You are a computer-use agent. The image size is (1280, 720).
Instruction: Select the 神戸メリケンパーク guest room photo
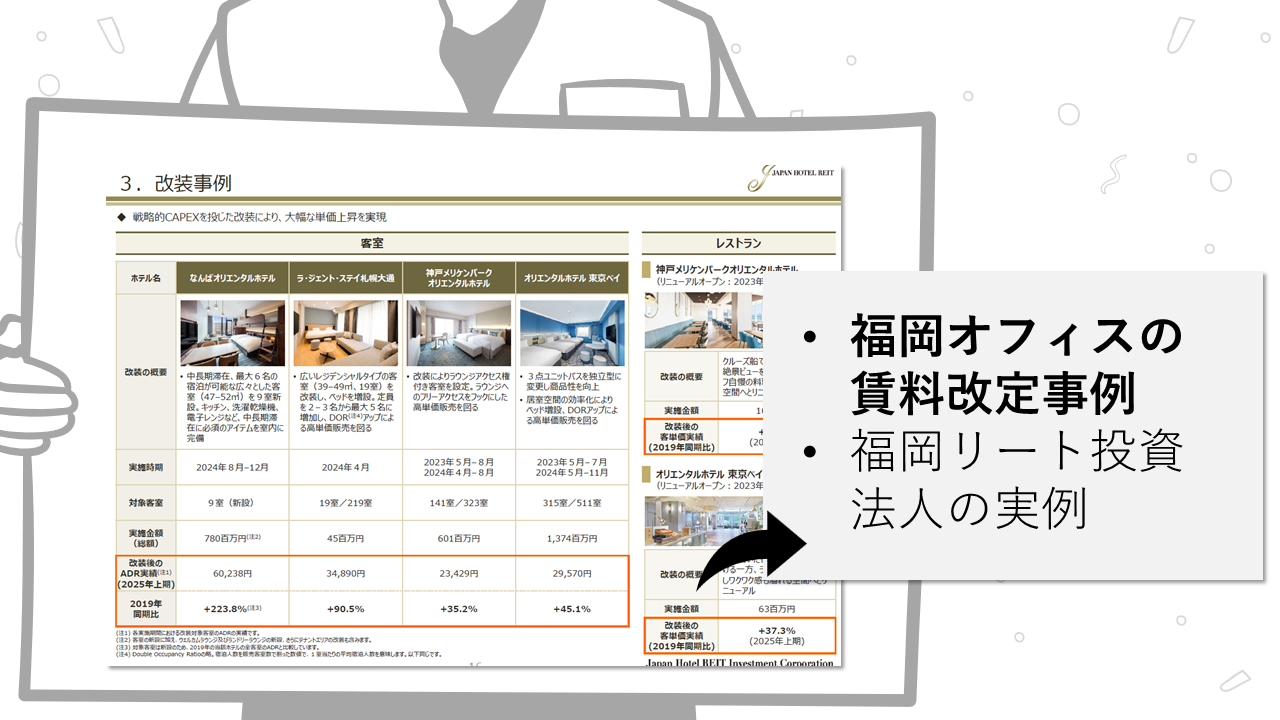[x=459, y=333]
